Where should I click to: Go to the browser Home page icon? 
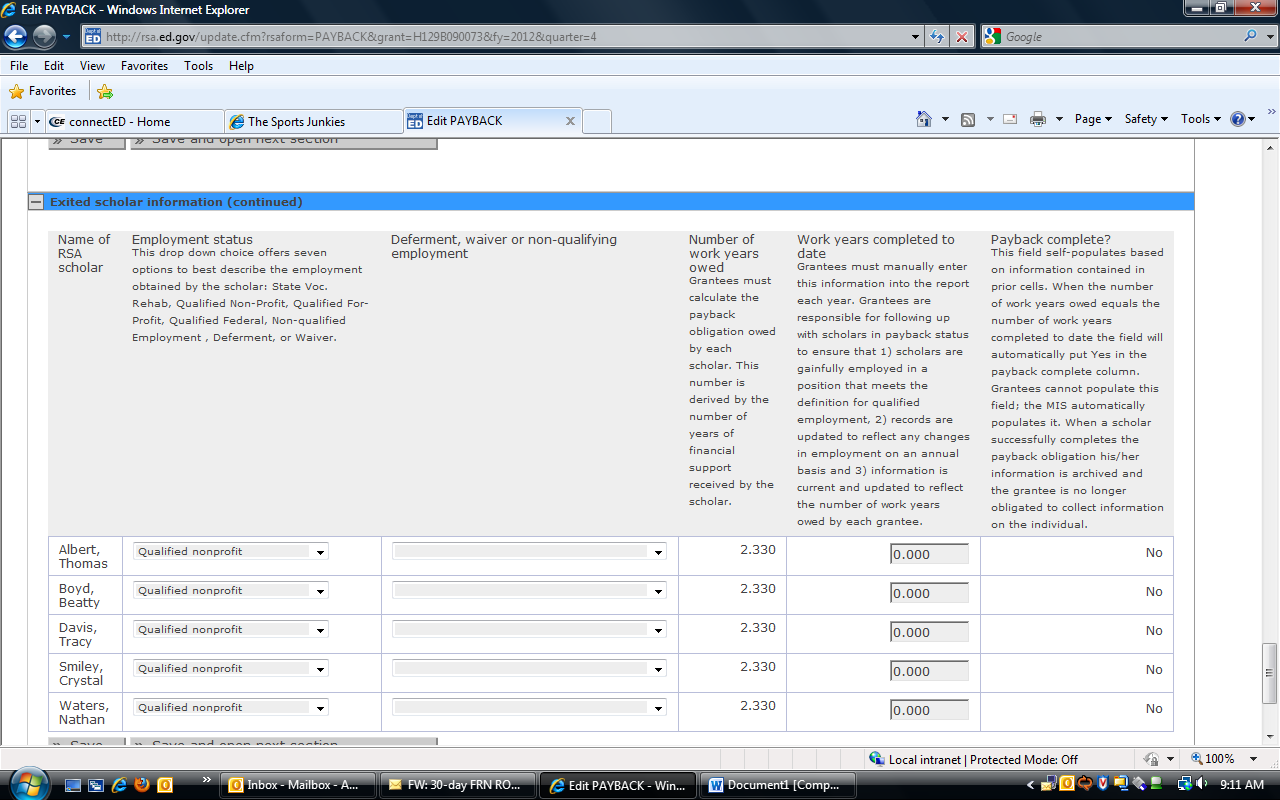(924, 119)
